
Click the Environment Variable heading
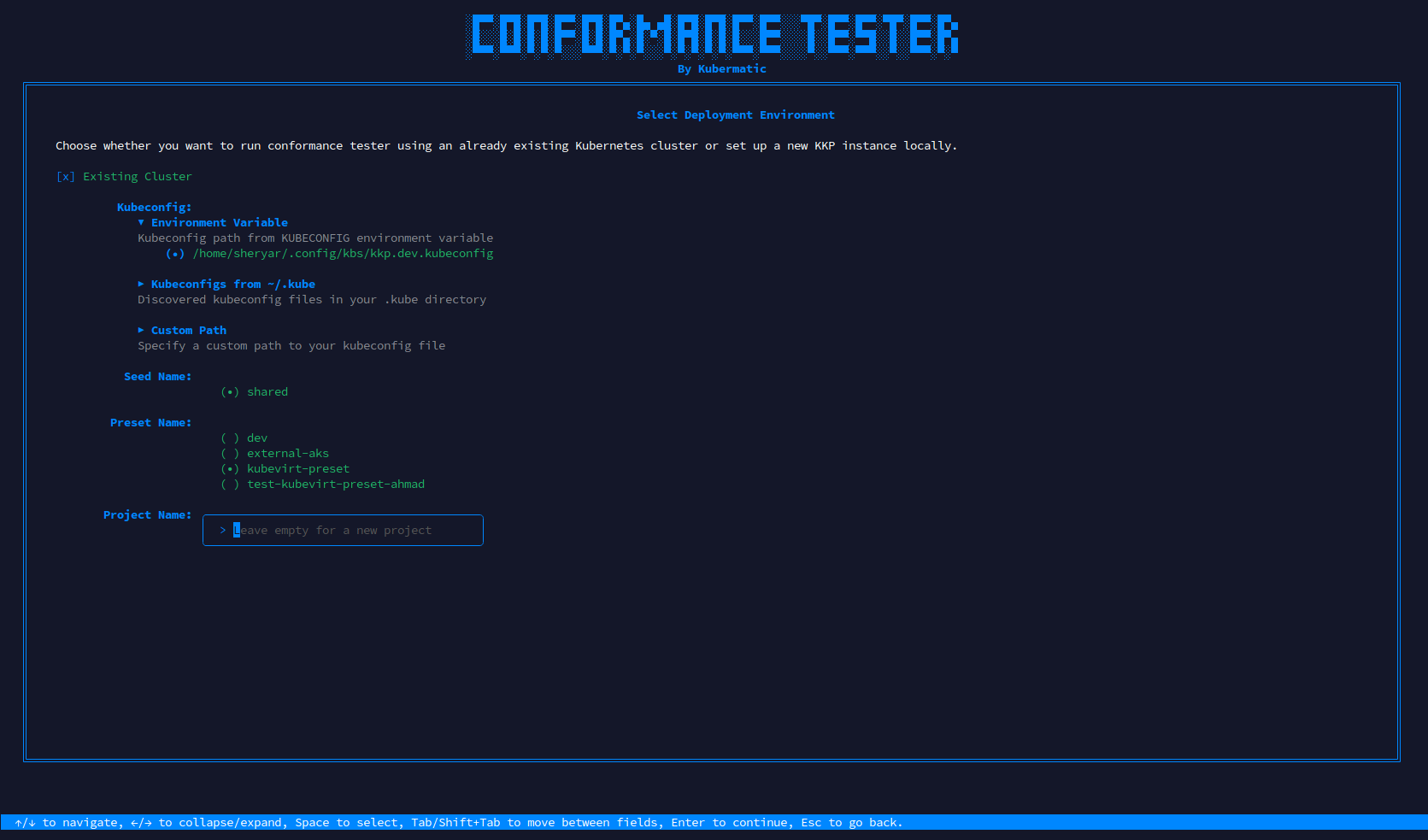[220, 223]
